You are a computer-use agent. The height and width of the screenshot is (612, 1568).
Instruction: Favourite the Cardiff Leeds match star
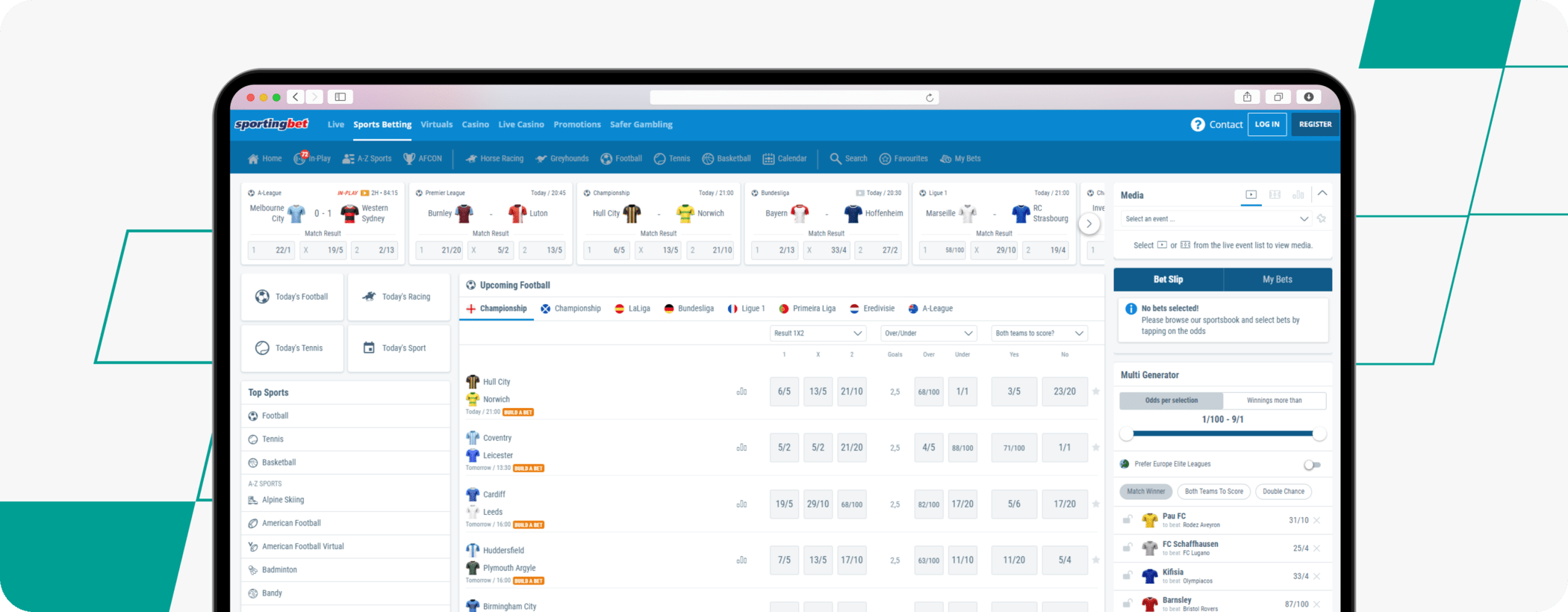1096,504
